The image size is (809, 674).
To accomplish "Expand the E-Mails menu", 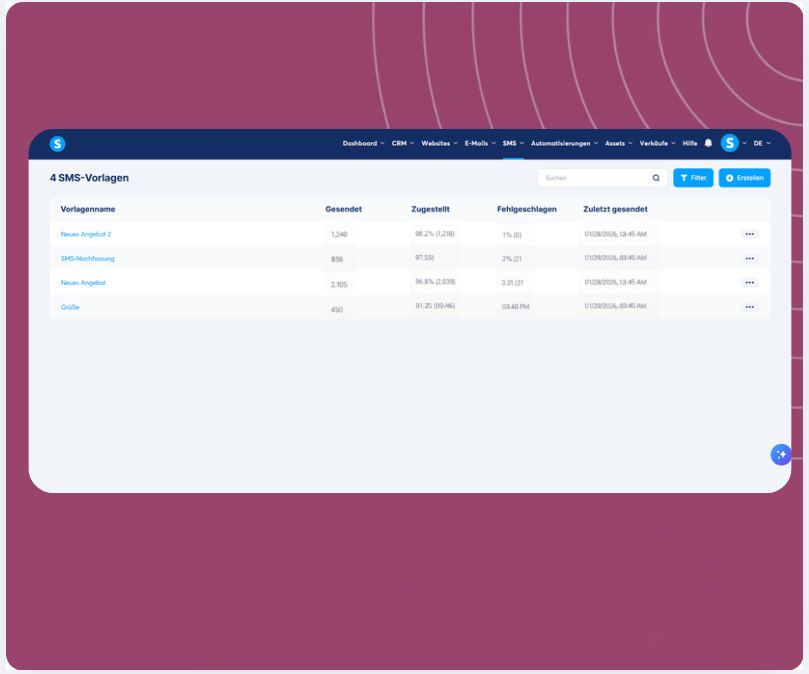I will coord(480,143).
